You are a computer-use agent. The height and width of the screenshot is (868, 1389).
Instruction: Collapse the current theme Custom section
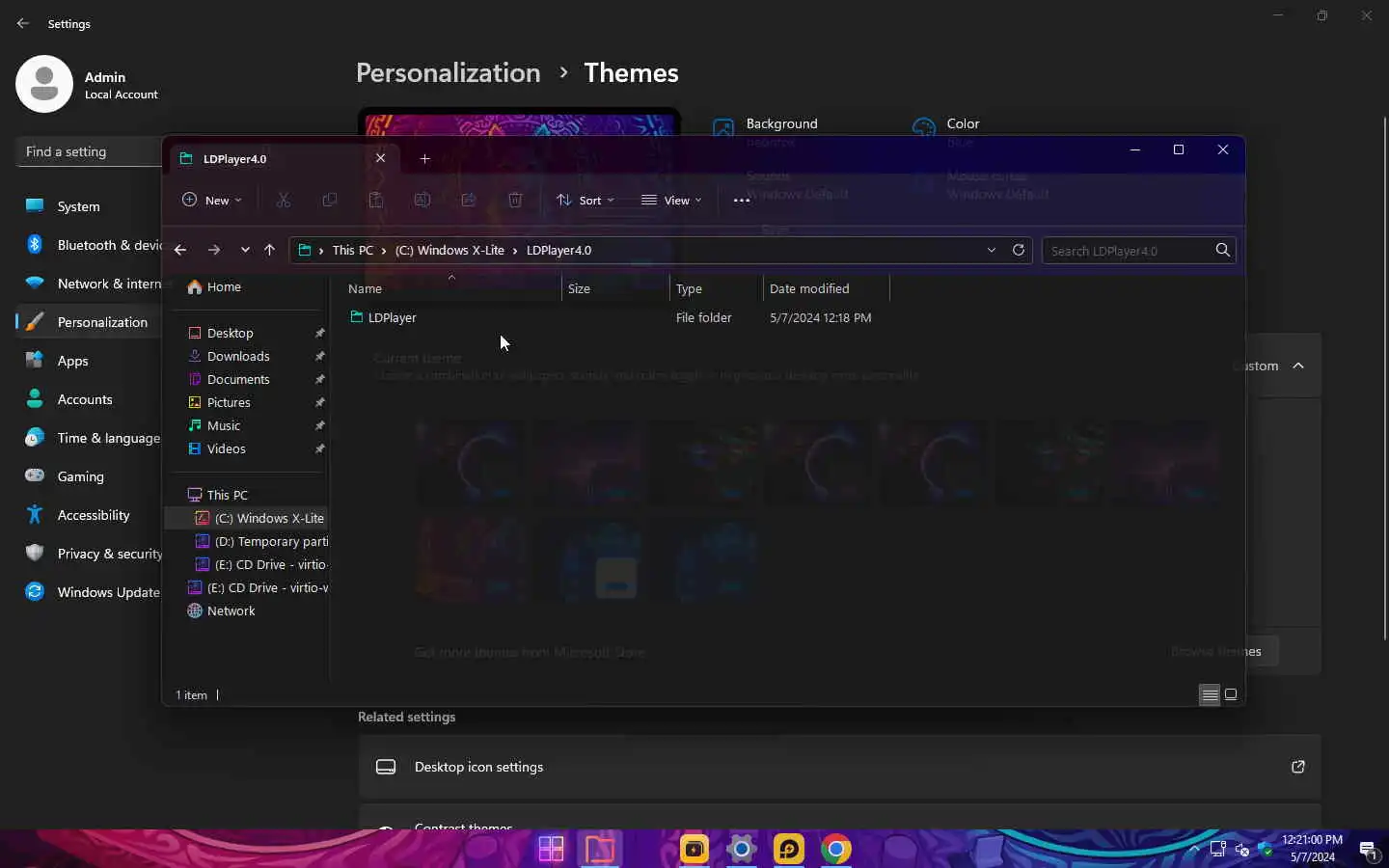point(1298,366)
